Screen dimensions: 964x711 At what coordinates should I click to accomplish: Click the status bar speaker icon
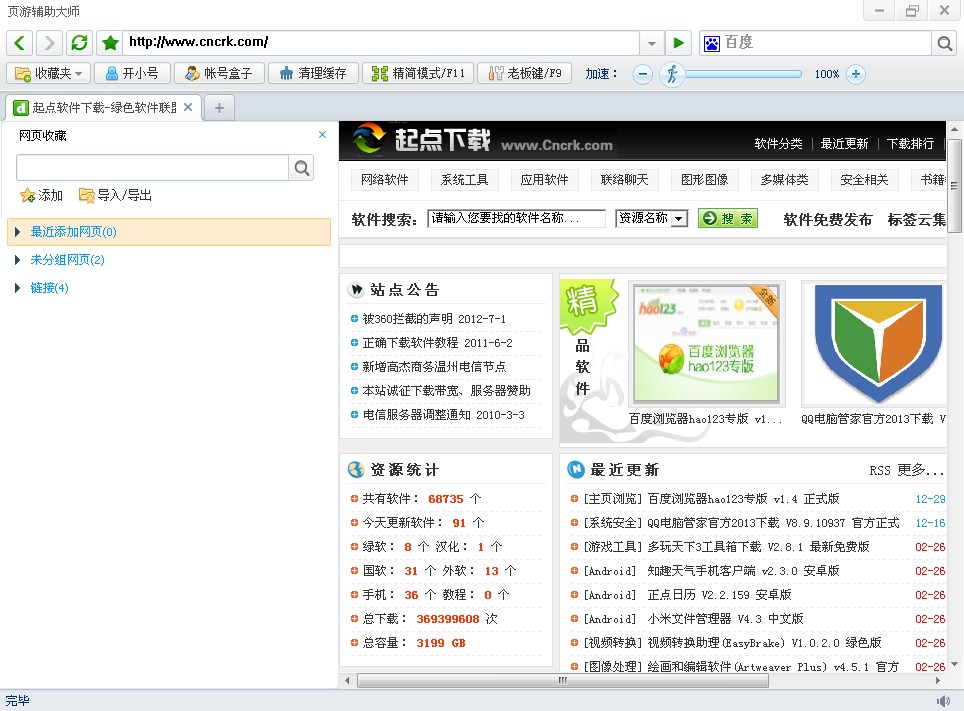pos(943,701)
